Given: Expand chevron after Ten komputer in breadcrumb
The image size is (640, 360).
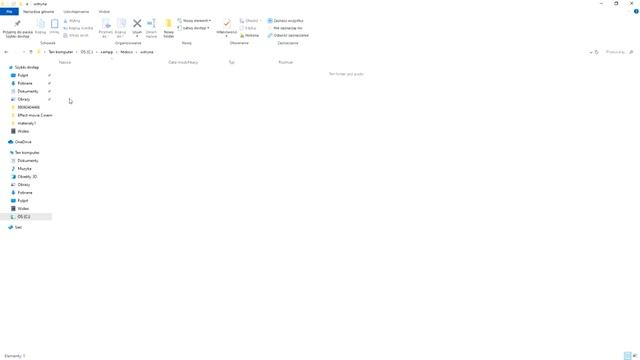Looking at the screenshot, I should pyautogui.click(x=77, y=52).
